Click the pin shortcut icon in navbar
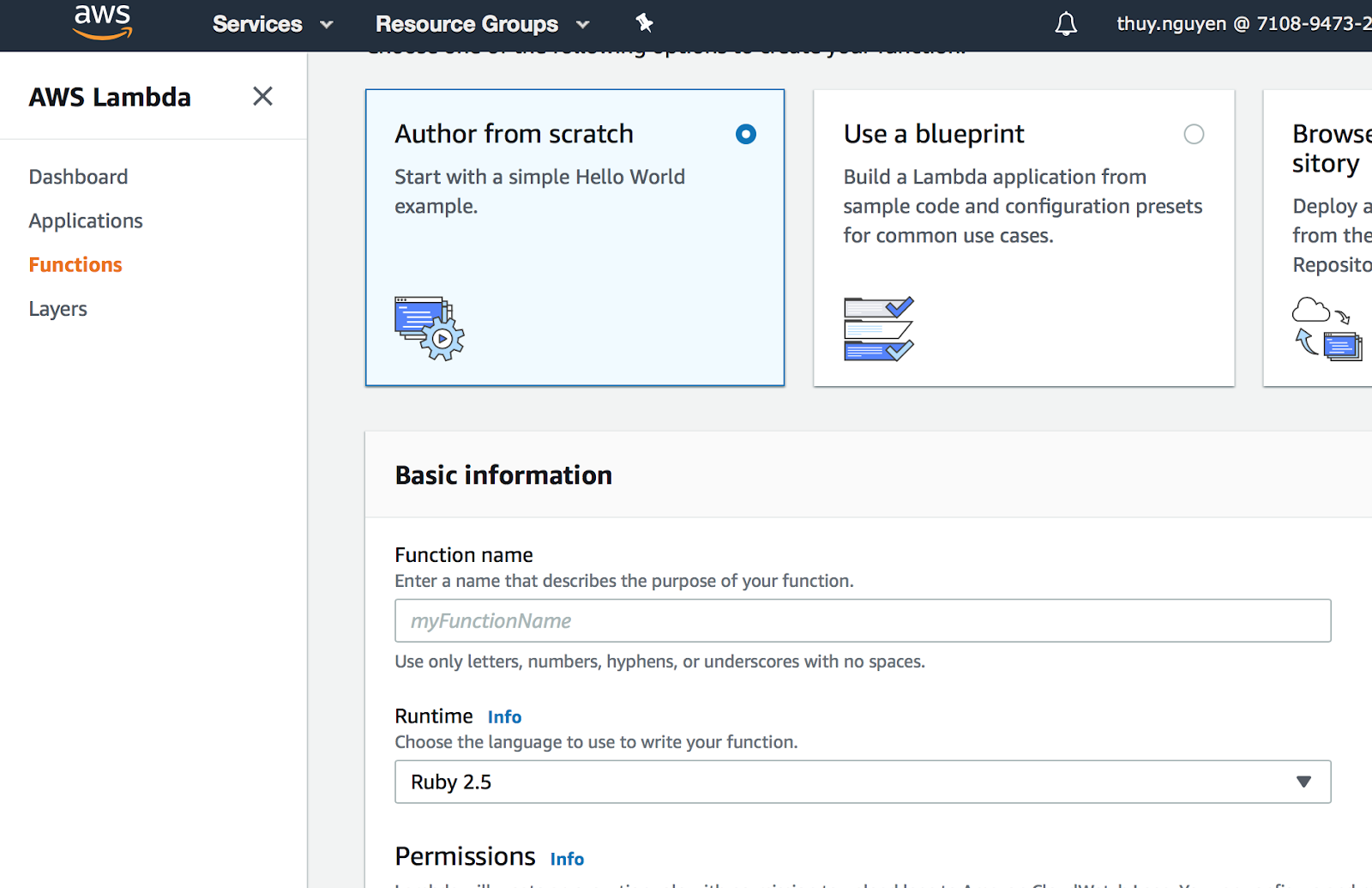Viewport: 1372px width, 888px height. pos(645,23)
